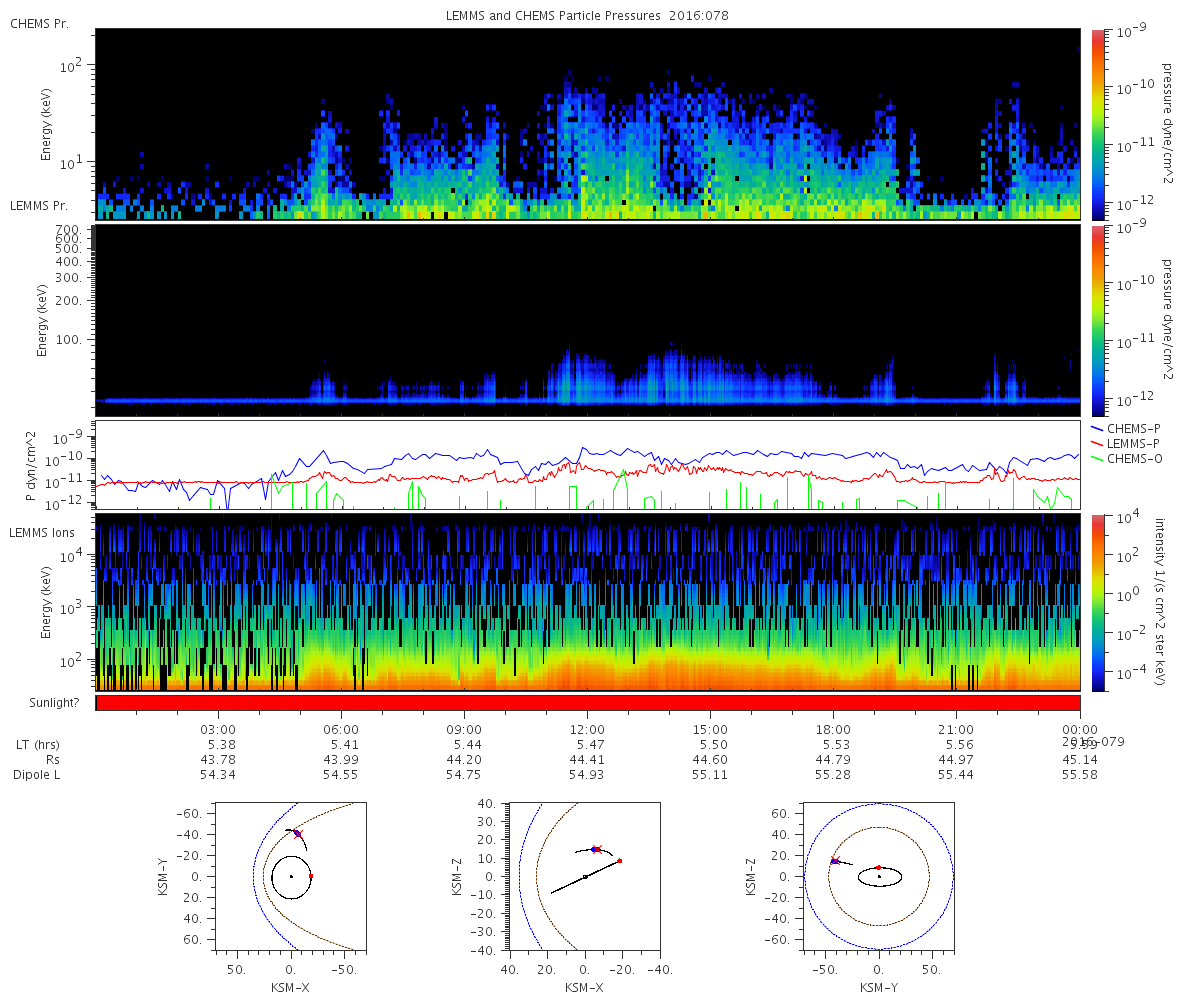The image size is (1200, 1000).
Task: Click the LEMMS Ions intensity color bar
Action: tap(1097, 602)
